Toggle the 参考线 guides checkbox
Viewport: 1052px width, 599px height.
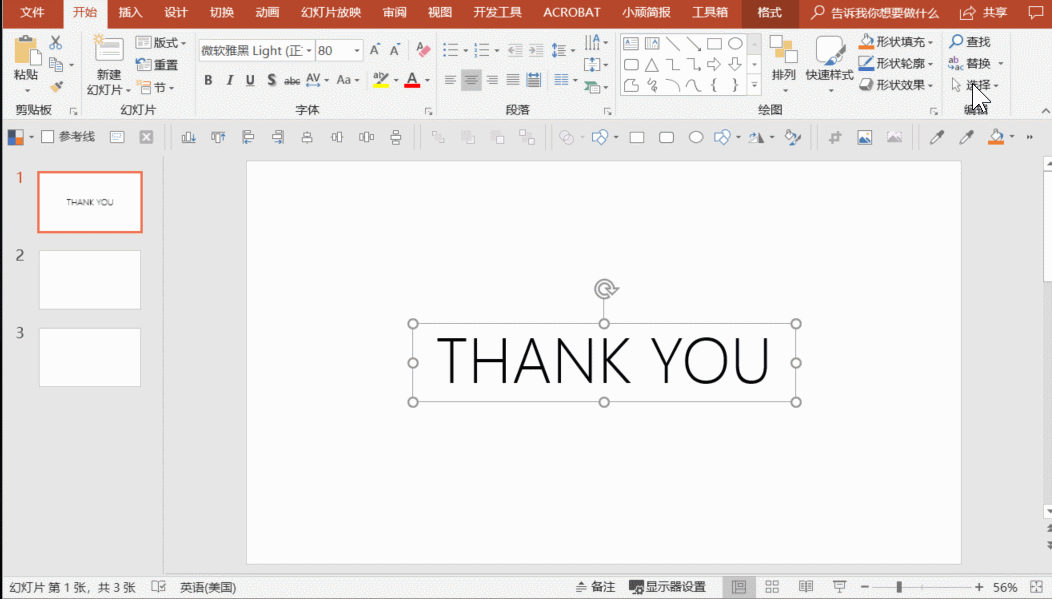coord(48,137)
